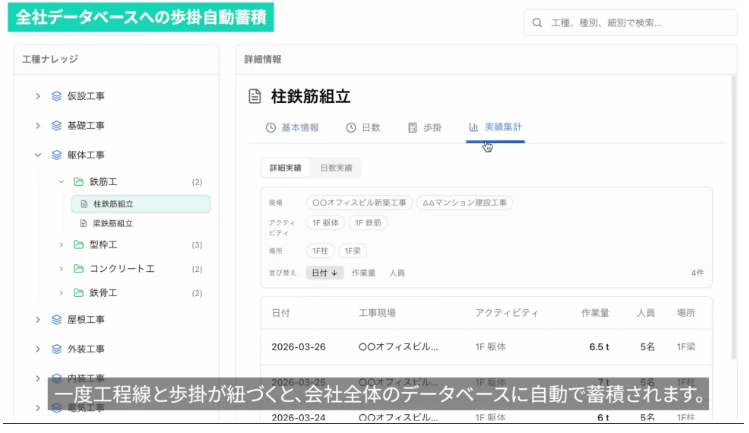
Task: Select the 詳細実績 segment
Action: [x=286, y=168]
